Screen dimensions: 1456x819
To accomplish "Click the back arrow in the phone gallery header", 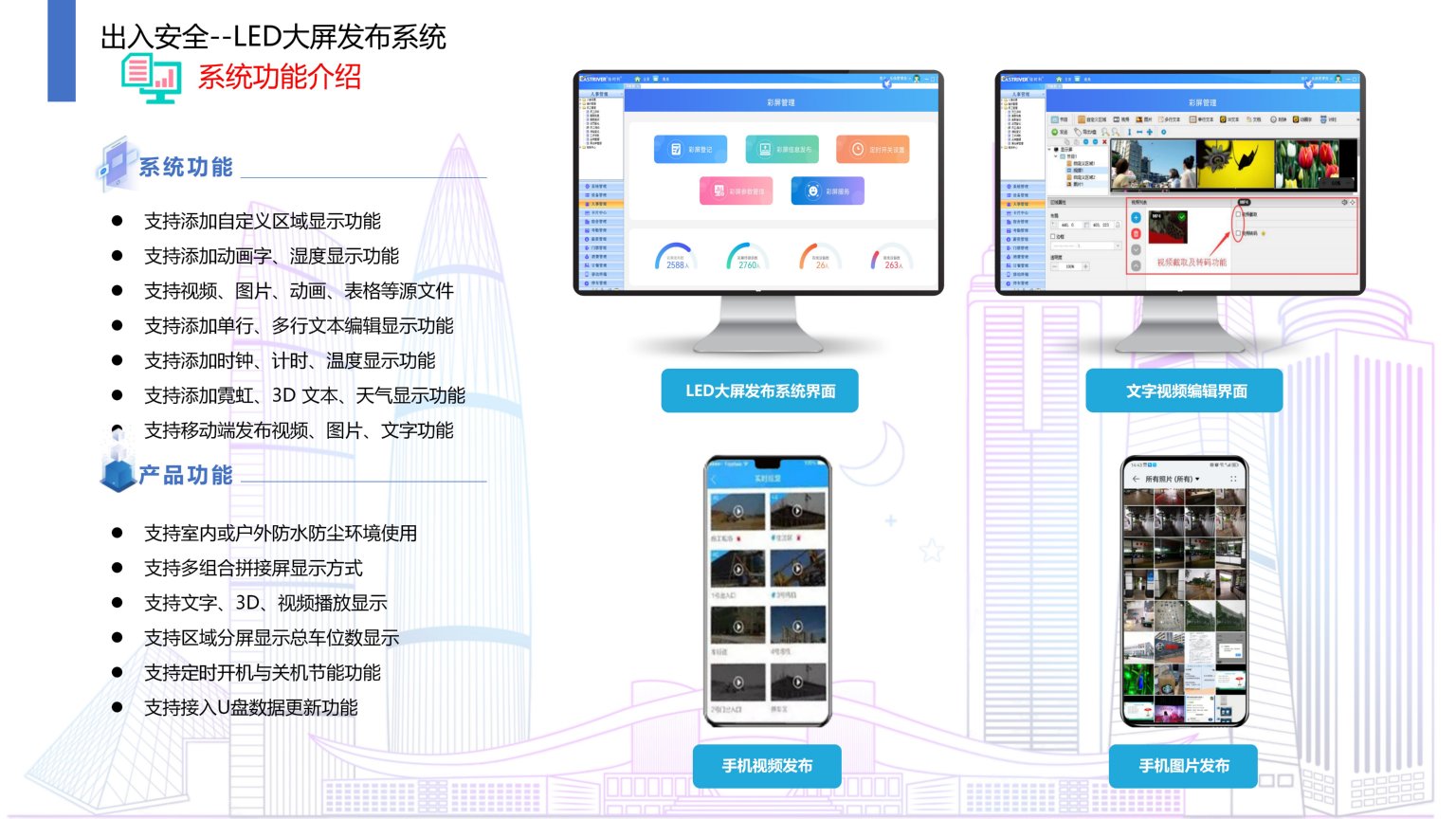I will (1136, 480).
